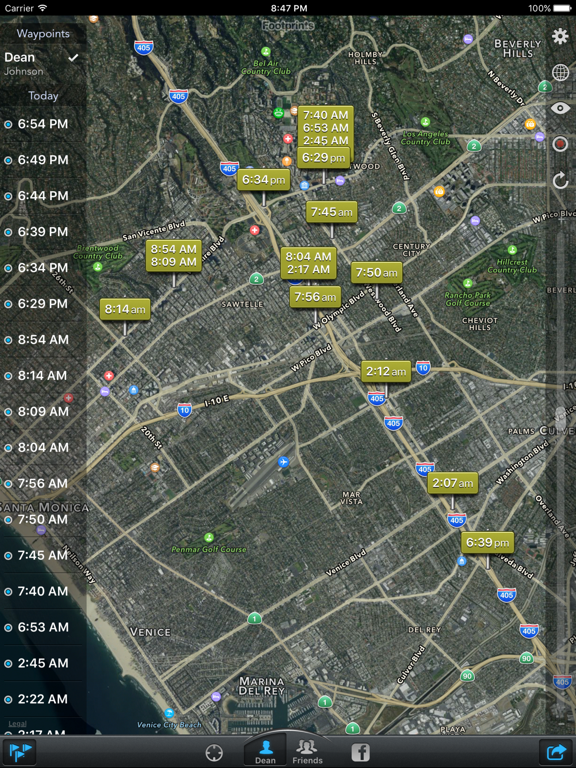Choose the 8:54 AM waypoint row
Viewport: 576px width, 768px height.
click(43, 339)
